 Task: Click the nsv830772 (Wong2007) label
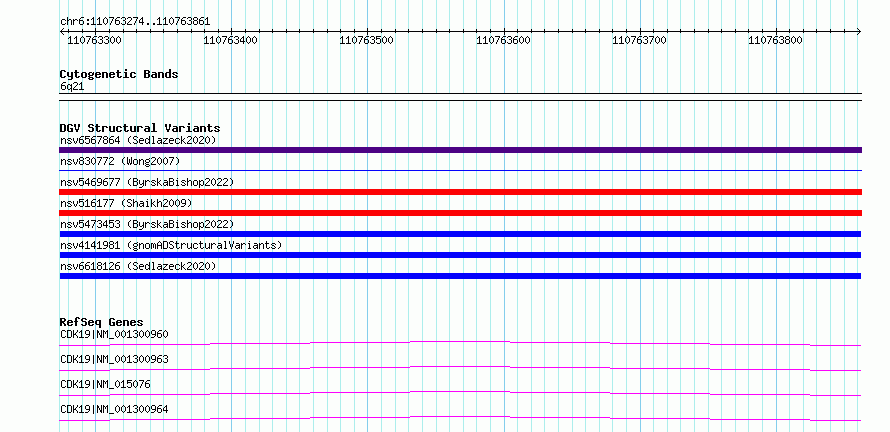(x=120, y=161)
